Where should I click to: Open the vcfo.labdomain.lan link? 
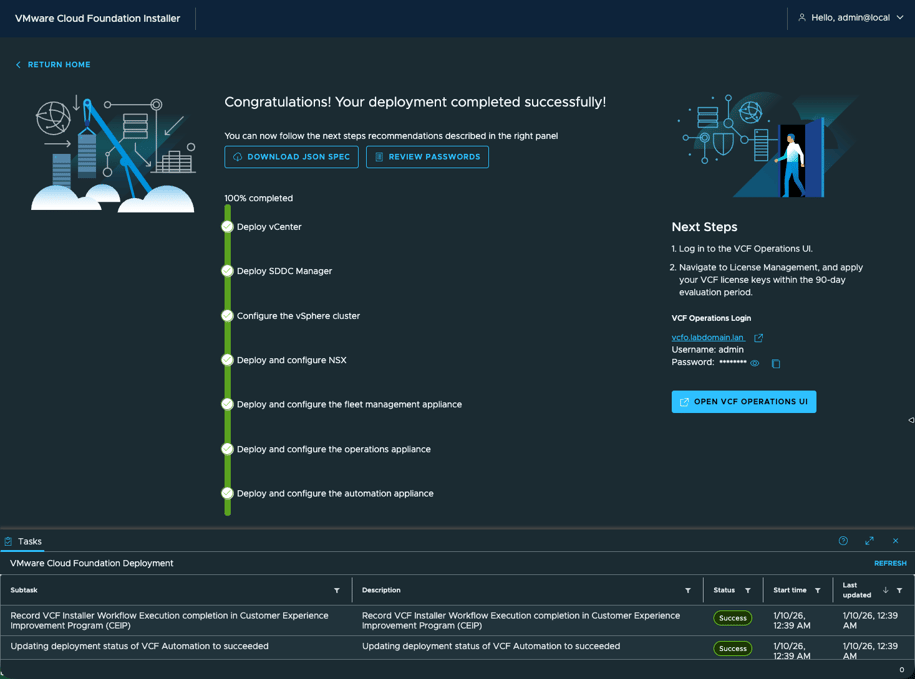[707, 338]
